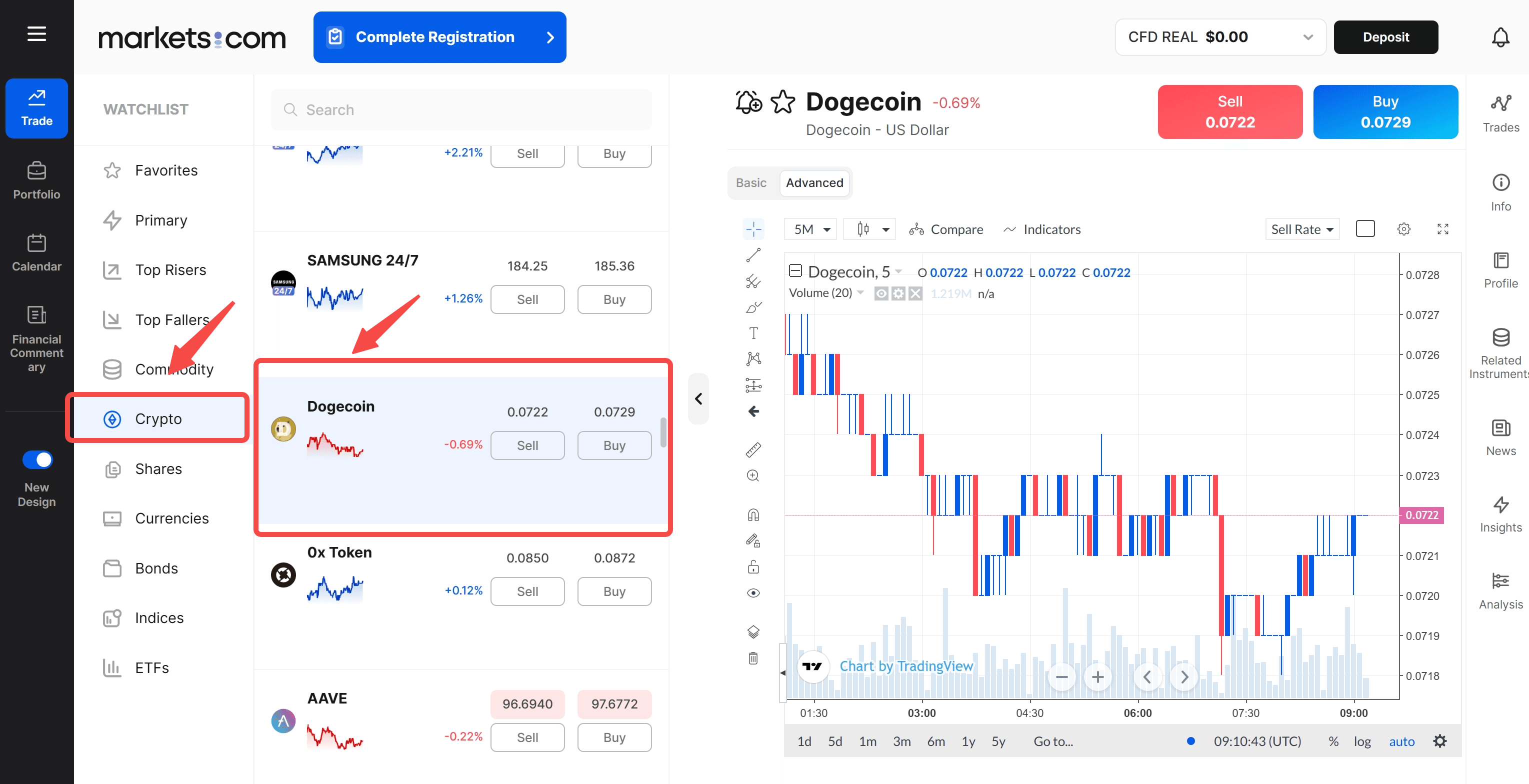Select the chart pattern tool
This screenshot has width=1529, height=784.
(x=753, y=358)
